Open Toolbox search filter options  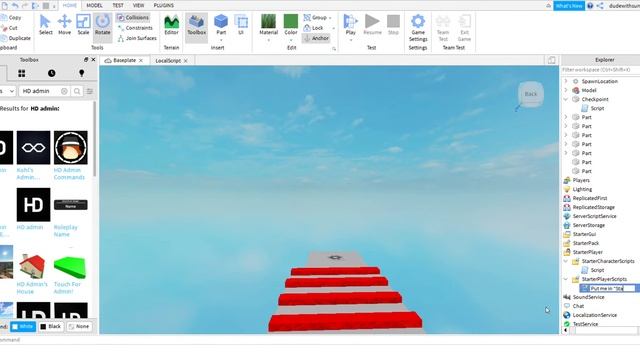(90, 91)
